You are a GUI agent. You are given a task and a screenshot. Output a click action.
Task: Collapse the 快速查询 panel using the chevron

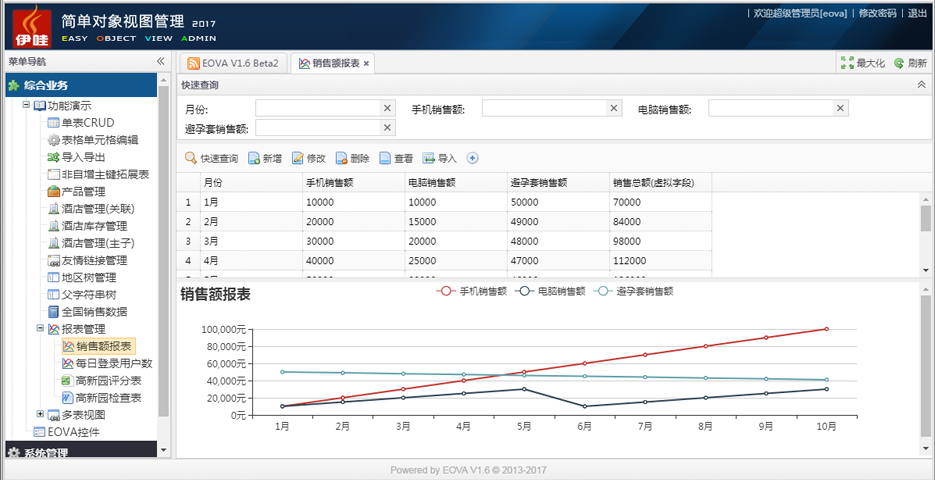tap(921, 85)
